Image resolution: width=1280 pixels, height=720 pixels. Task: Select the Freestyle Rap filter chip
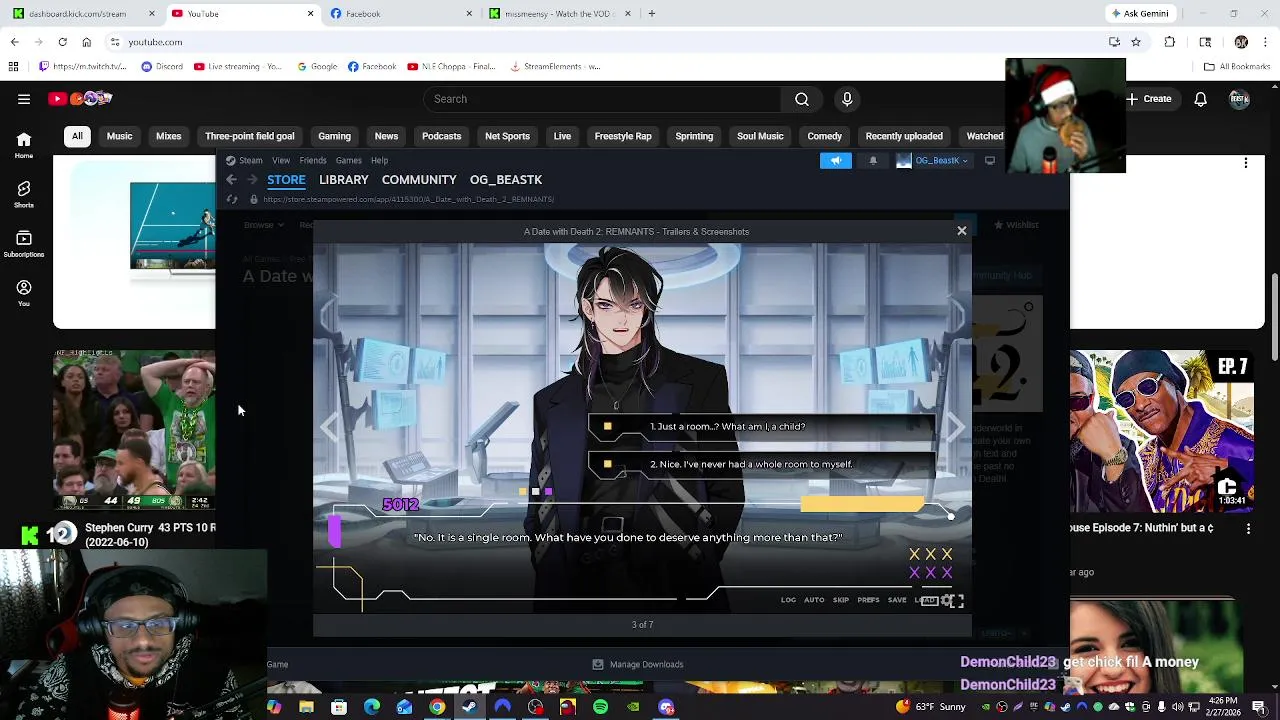[623, 136]
